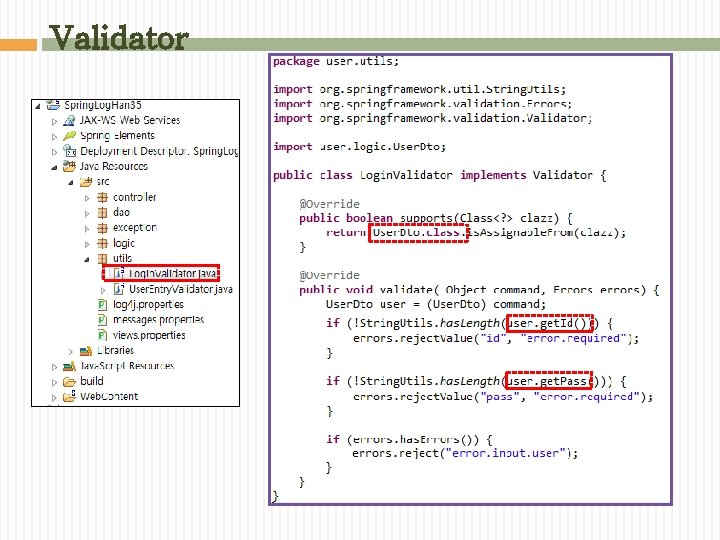Expand Spring Elements node
The image size is (720, 540).
click(x=54, y=137)
